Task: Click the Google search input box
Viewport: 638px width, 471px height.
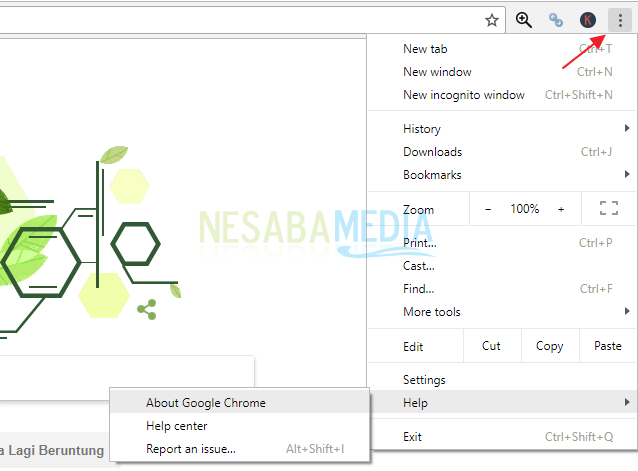Action: point(127,377)
